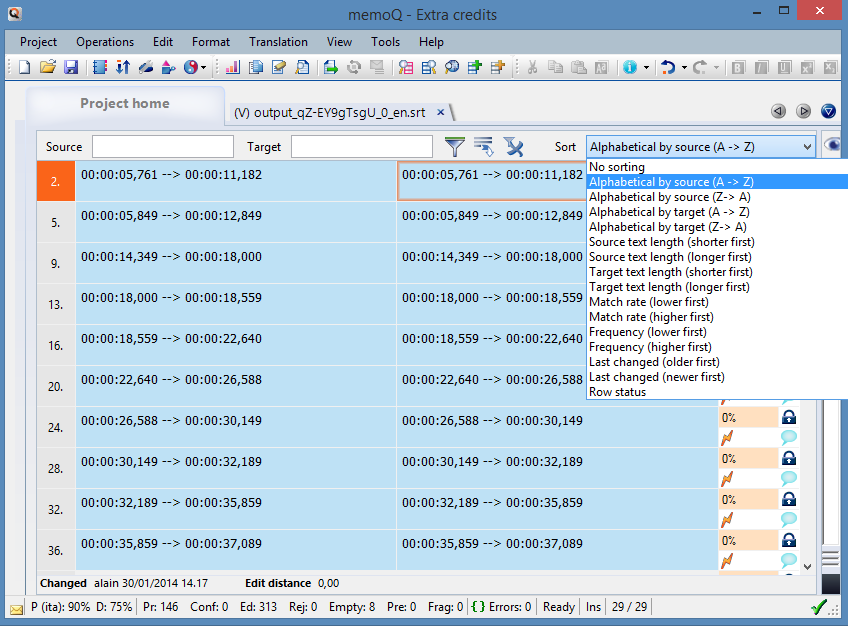Close the output_qZ-EY9gTsgU_0_en.srt tab

click(x=441, y=112)
